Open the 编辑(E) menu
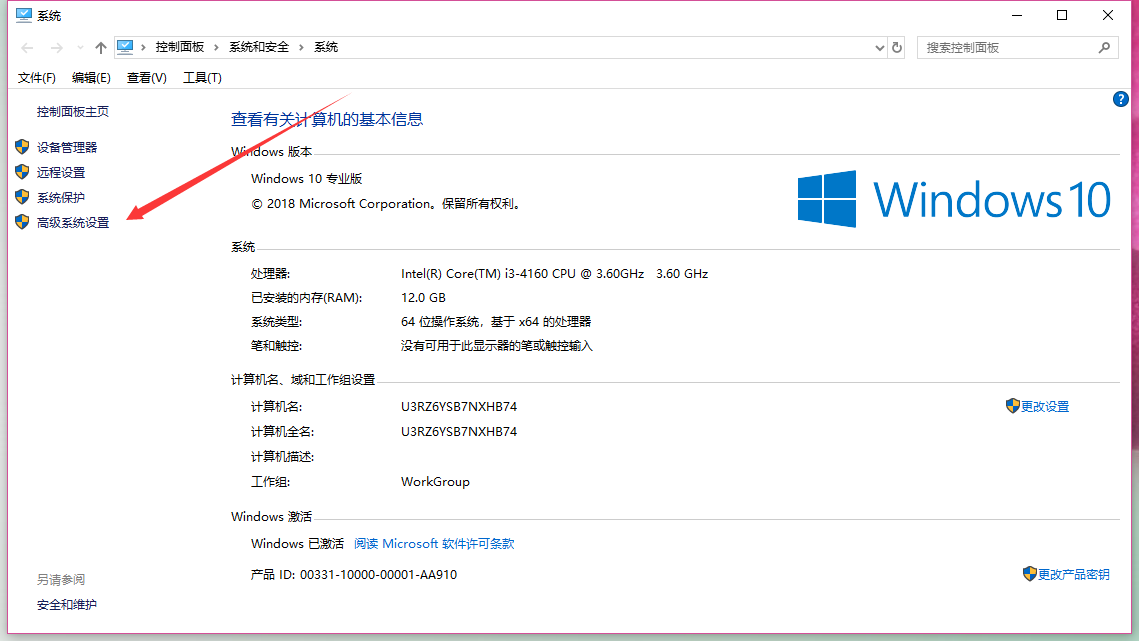The width and height of the screenshot is (1139, 641). pos(91,78)
